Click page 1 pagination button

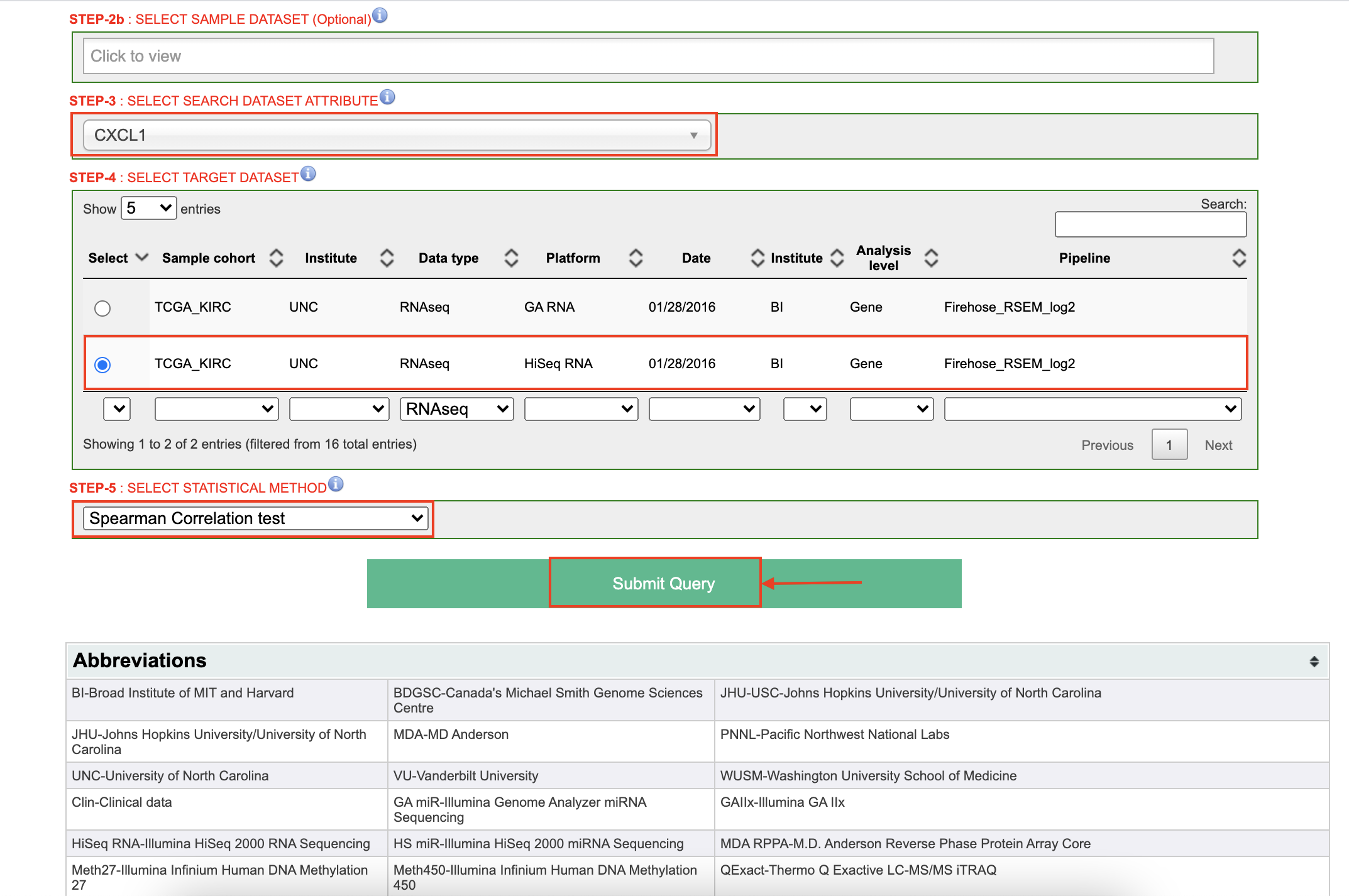(1169, 445)
